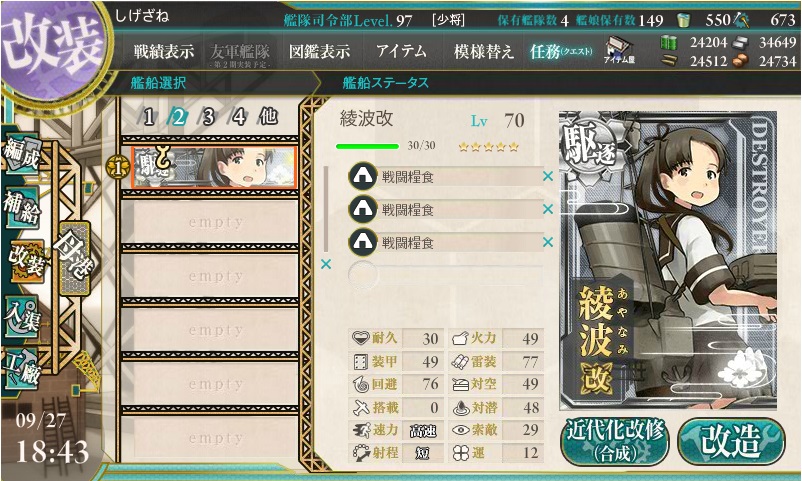Remove the third 戦闘糧食 with its X
The width and height of the screenshot is (802, 481).
pos(548,242)
